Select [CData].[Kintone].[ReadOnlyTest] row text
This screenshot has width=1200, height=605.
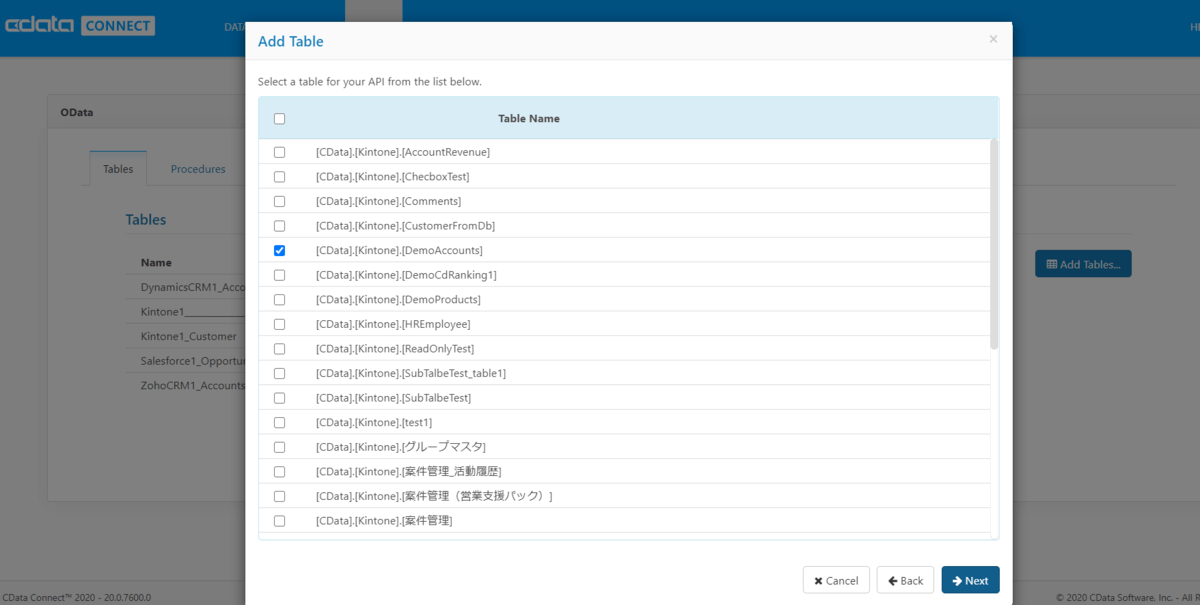click(395, 348)
